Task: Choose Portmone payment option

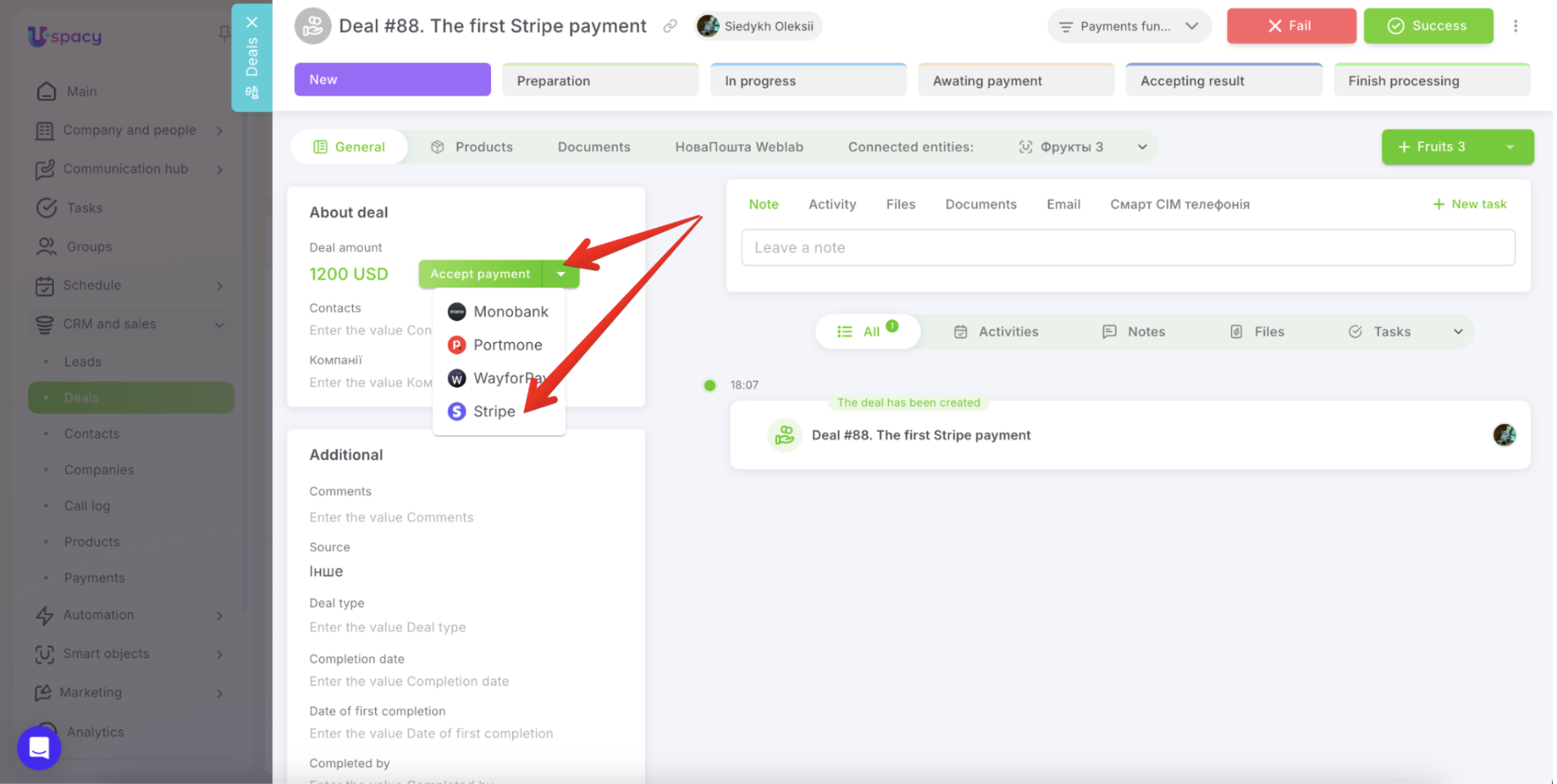Action: (498, 345)
